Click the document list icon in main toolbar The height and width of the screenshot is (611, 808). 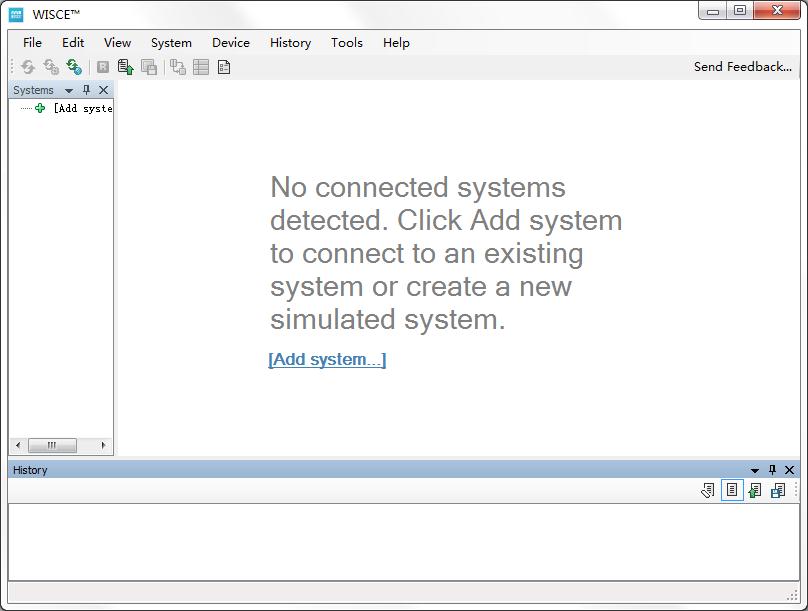tap(224, 67)
